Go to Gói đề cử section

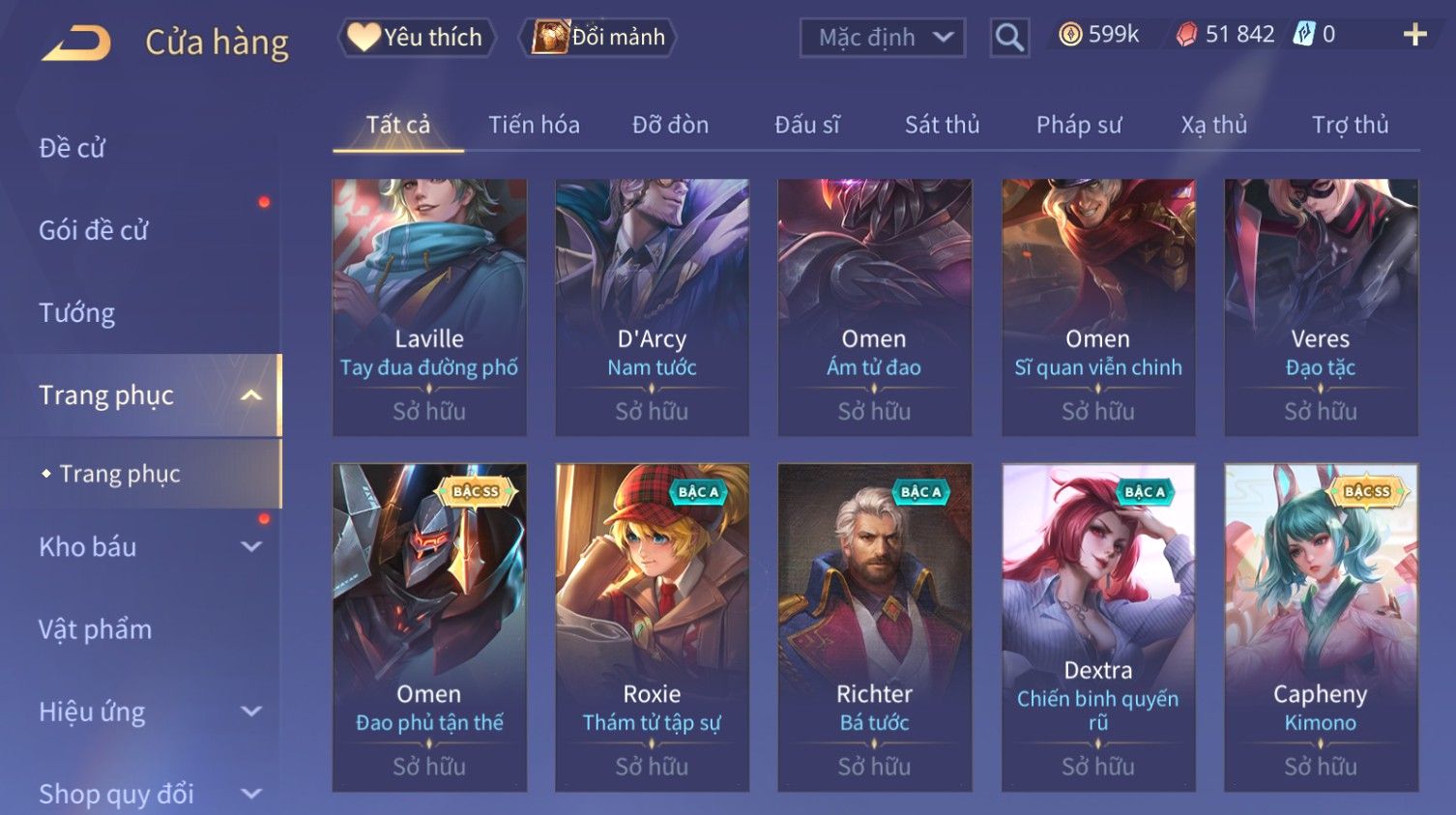coord(94,230)
